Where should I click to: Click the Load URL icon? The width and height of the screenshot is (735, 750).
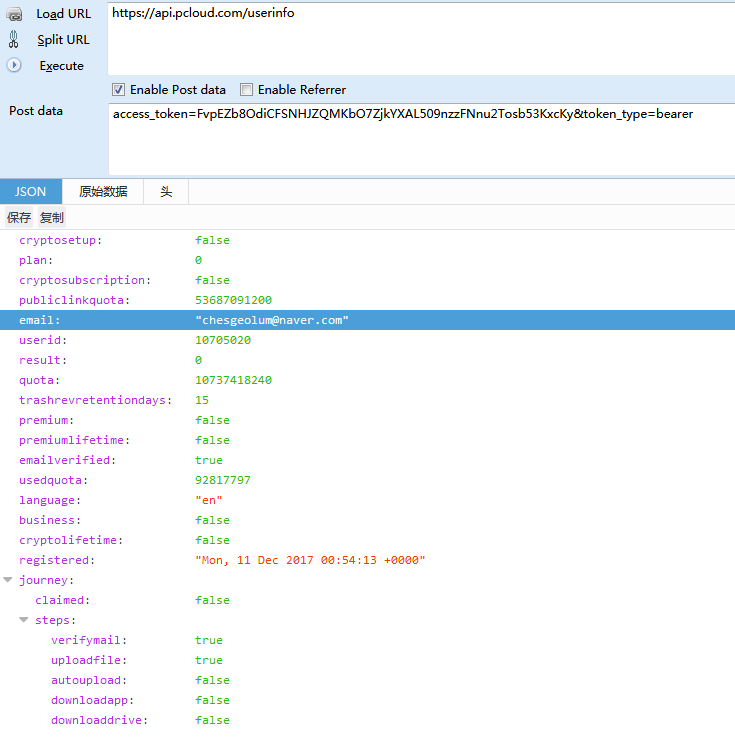point(14,14)
